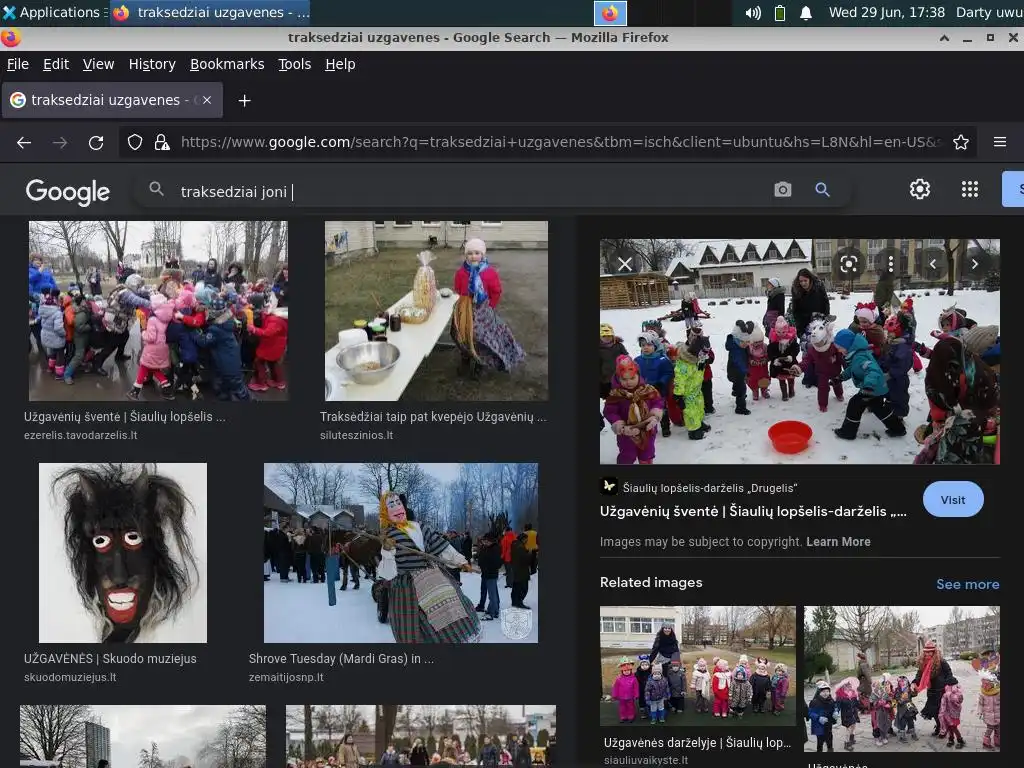Image resolution: width=1024 pixels, height=768 pixels.
Task: Click the blue search magnifier button
Action: (x=822, y=189)
